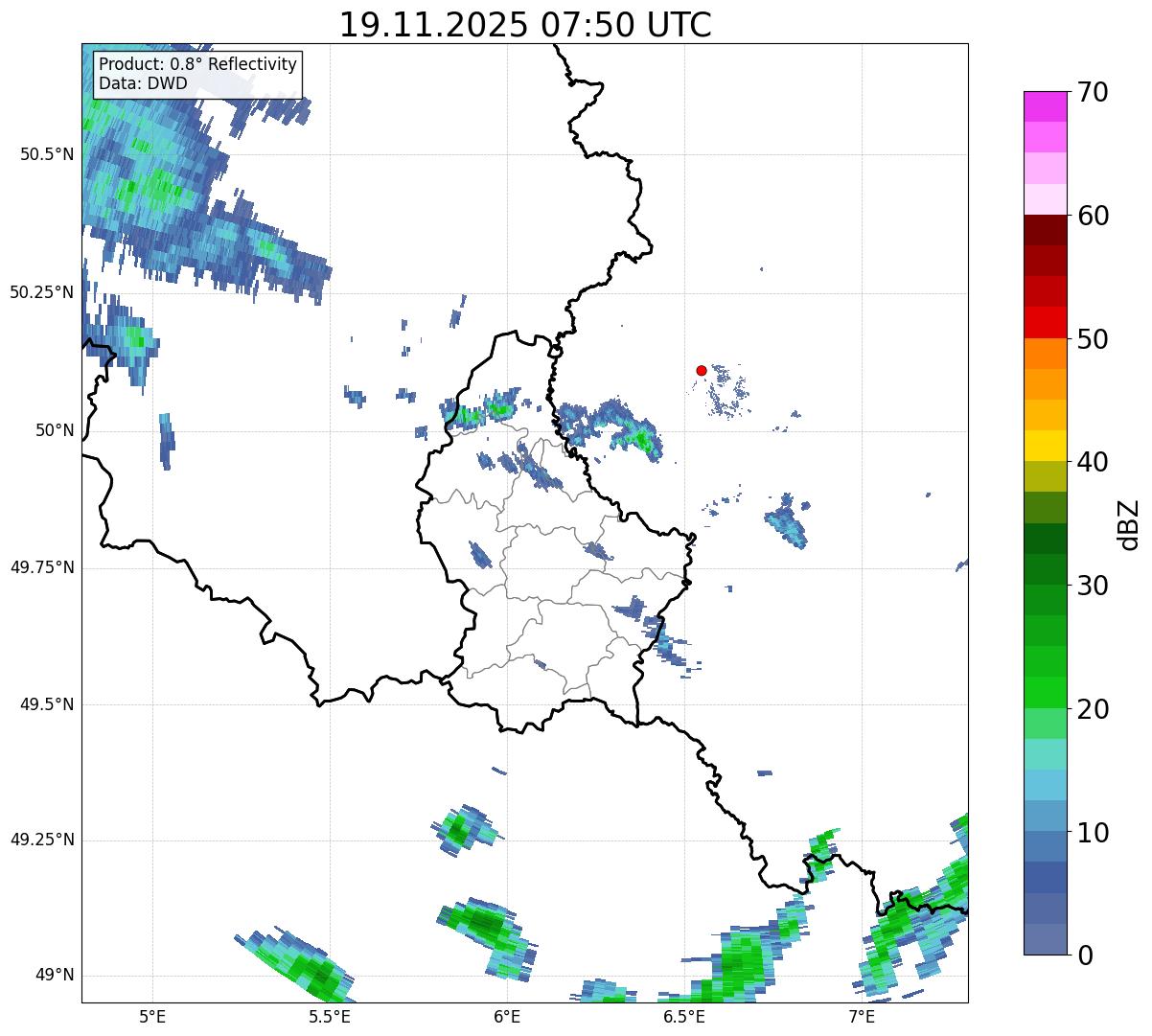Click the '49.5°N' latitude label

tap(46, 704)
